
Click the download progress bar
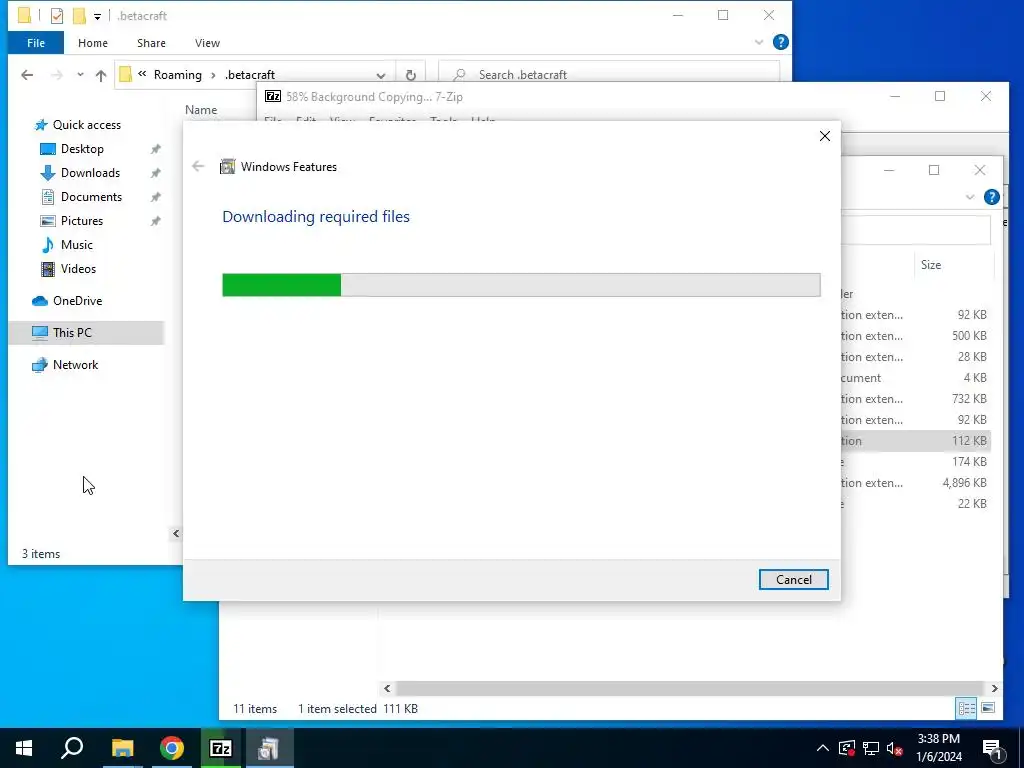coord(521,285)
